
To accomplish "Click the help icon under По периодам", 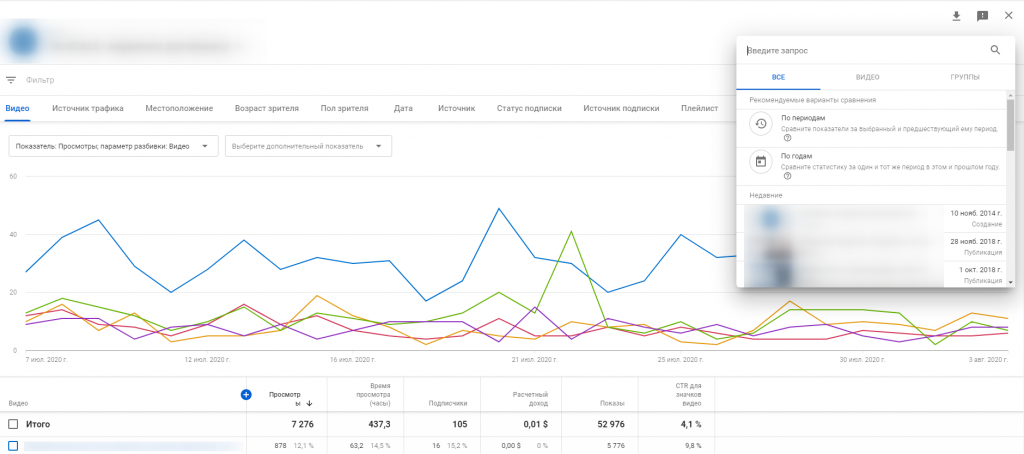I will coord(787,138).
